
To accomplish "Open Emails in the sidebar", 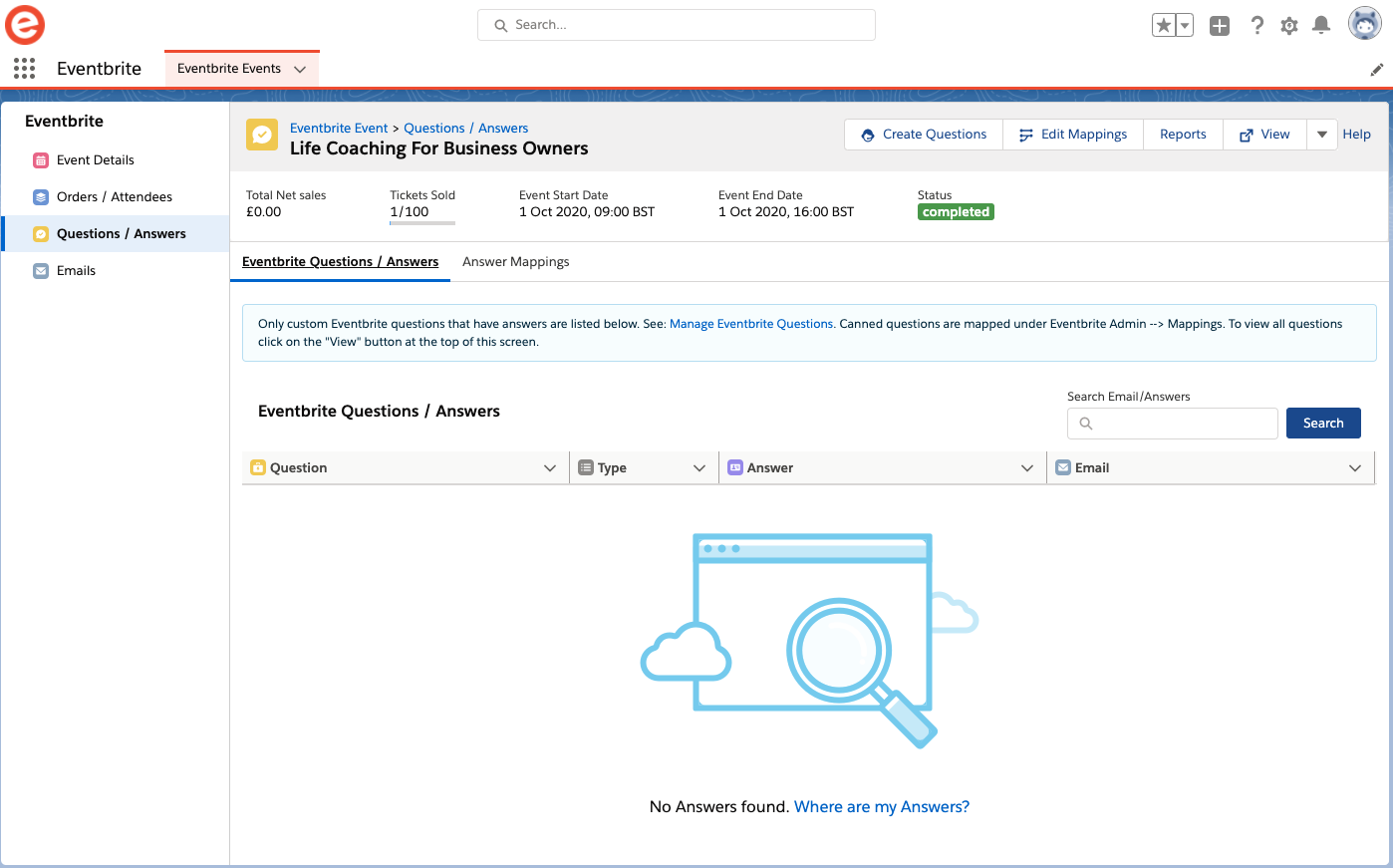I will [x=116, y=270].
